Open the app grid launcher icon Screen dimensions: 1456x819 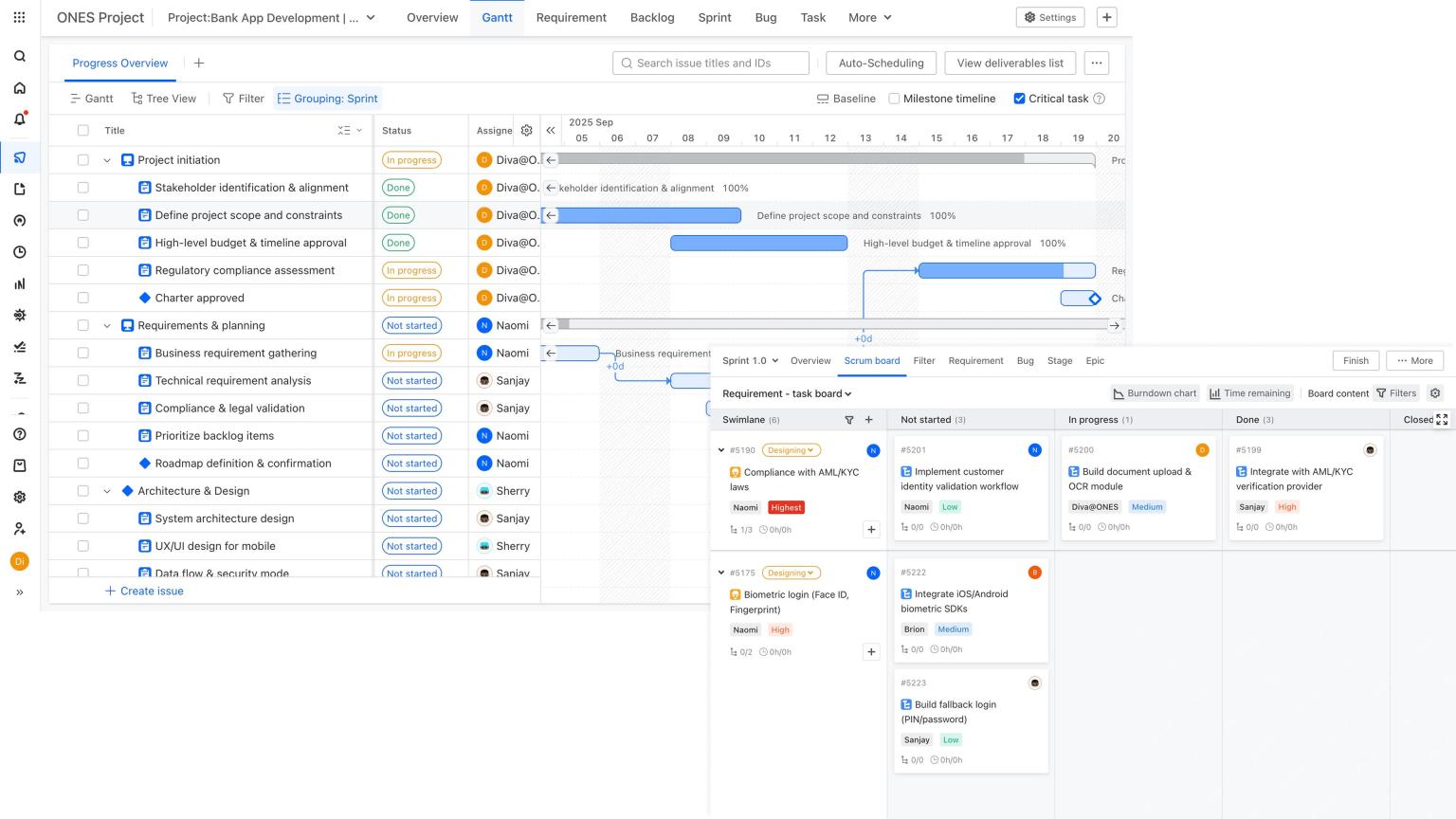tap(19, 17)
